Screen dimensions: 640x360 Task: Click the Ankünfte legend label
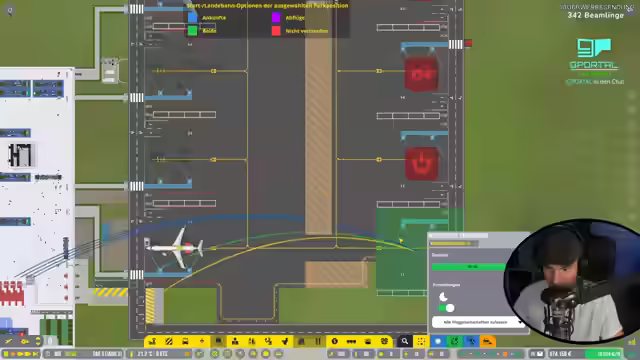click(x=214, y=18)
